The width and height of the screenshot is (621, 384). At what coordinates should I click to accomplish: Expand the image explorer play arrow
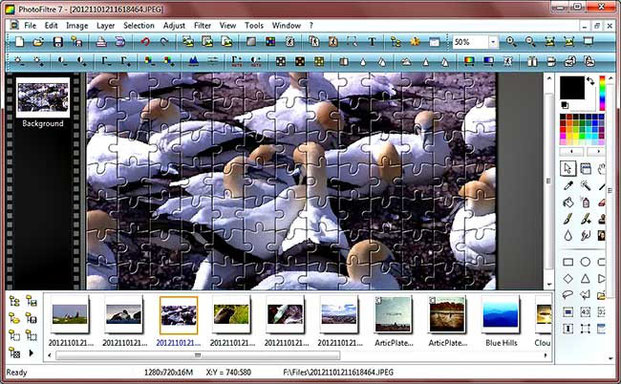click(x=31, y=352)
